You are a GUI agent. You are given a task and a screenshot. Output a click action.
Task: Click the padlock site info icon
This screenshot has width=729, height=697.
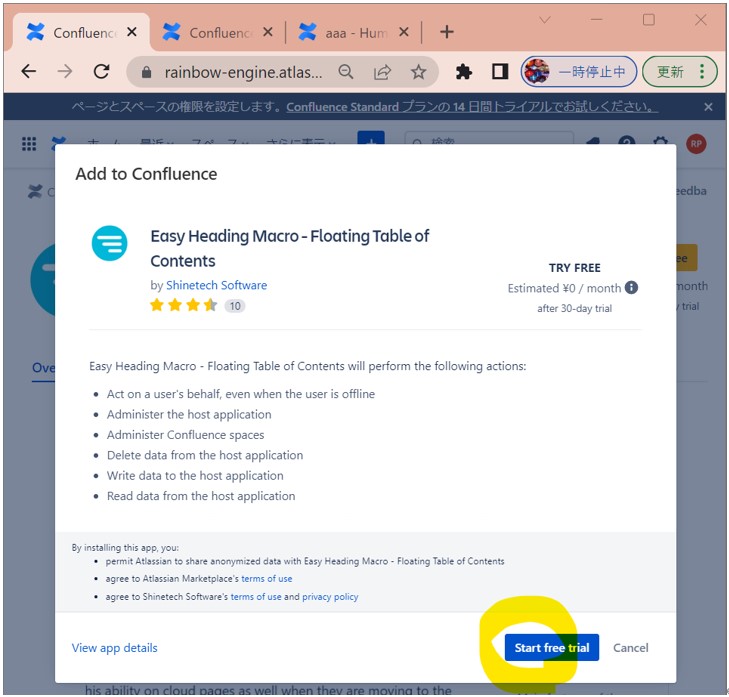tap(146, 72)
